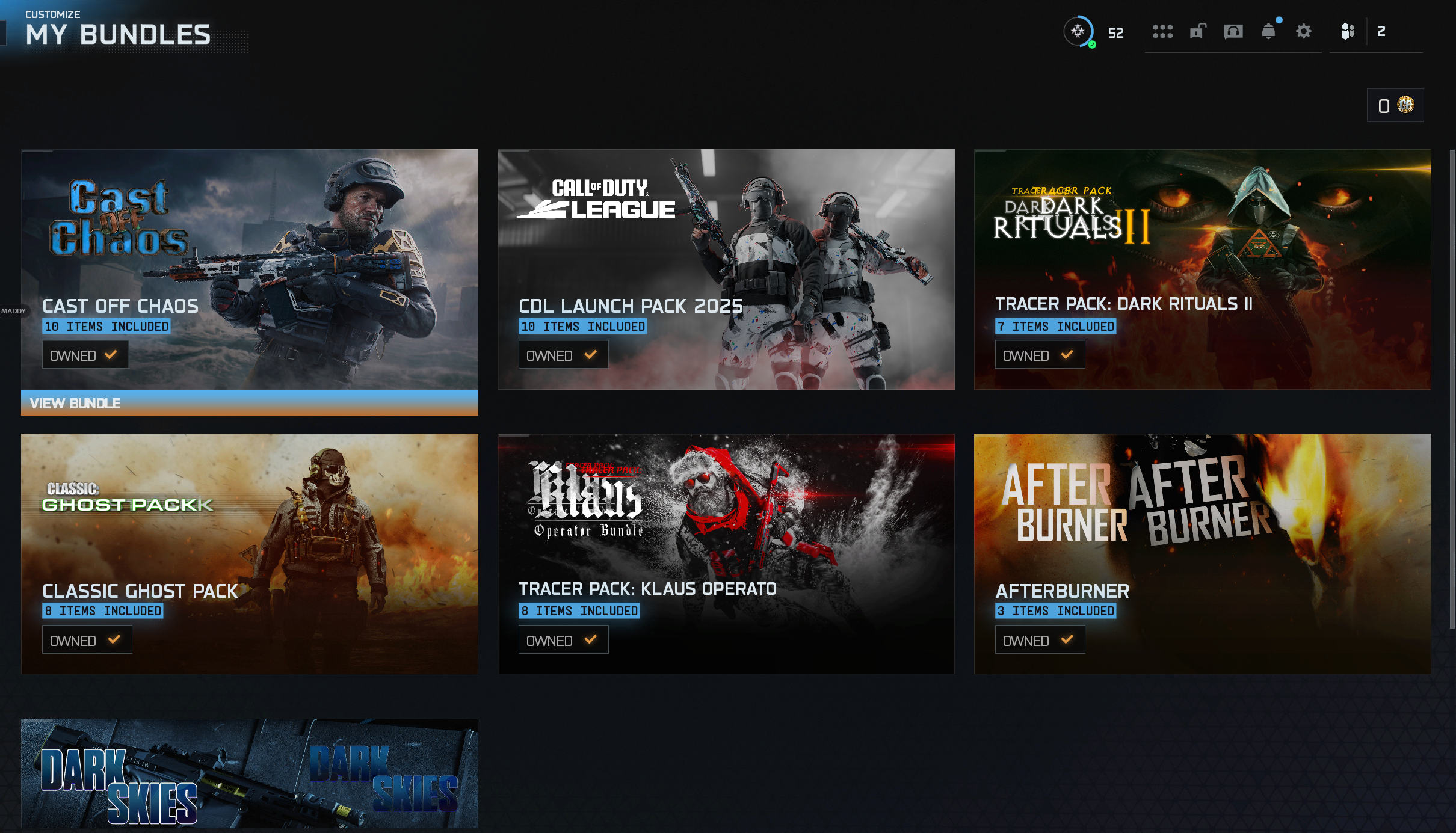The height and width of the screenshot is (833, 1456).
Task: Click "10 ITEMS INCLUDED" under Cast Off Chaos
Action: [106, 327]
